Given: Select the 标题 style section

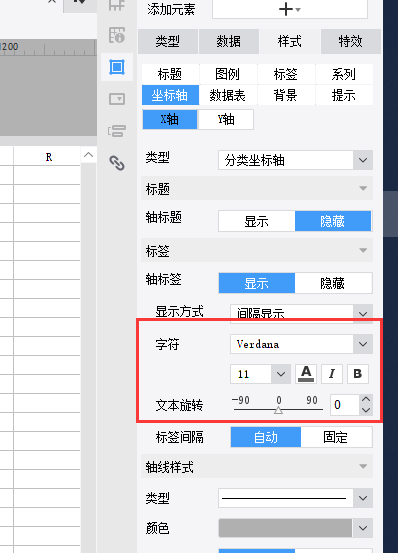Looking at the screenshot, I should click(170, 74).
